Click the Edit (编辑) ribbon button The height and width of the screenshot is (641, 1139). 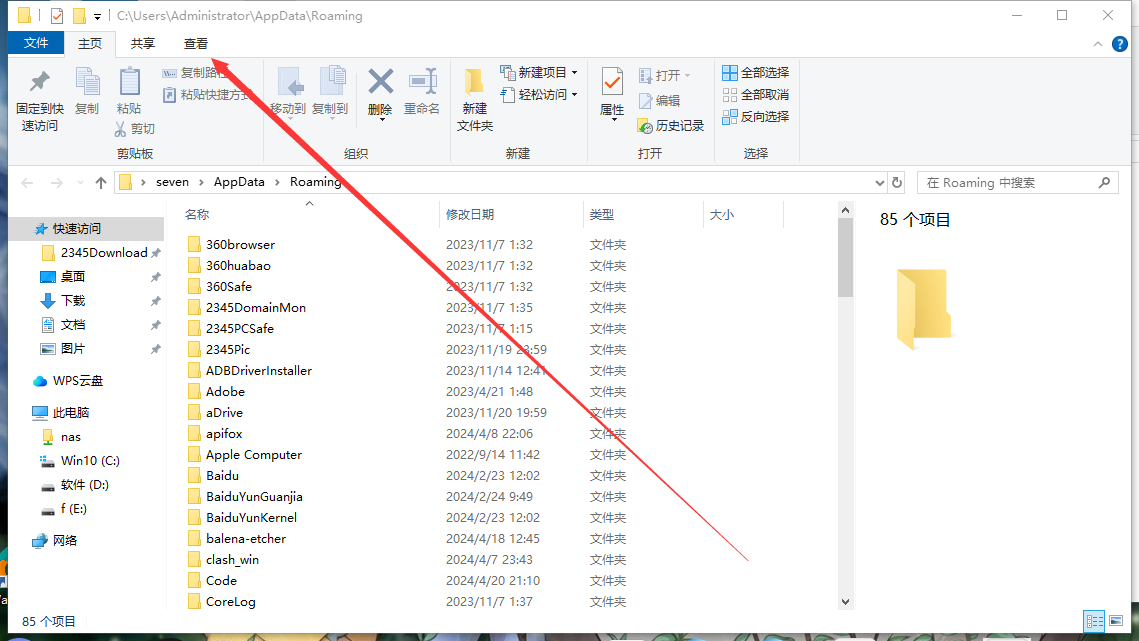pos(659,100)
